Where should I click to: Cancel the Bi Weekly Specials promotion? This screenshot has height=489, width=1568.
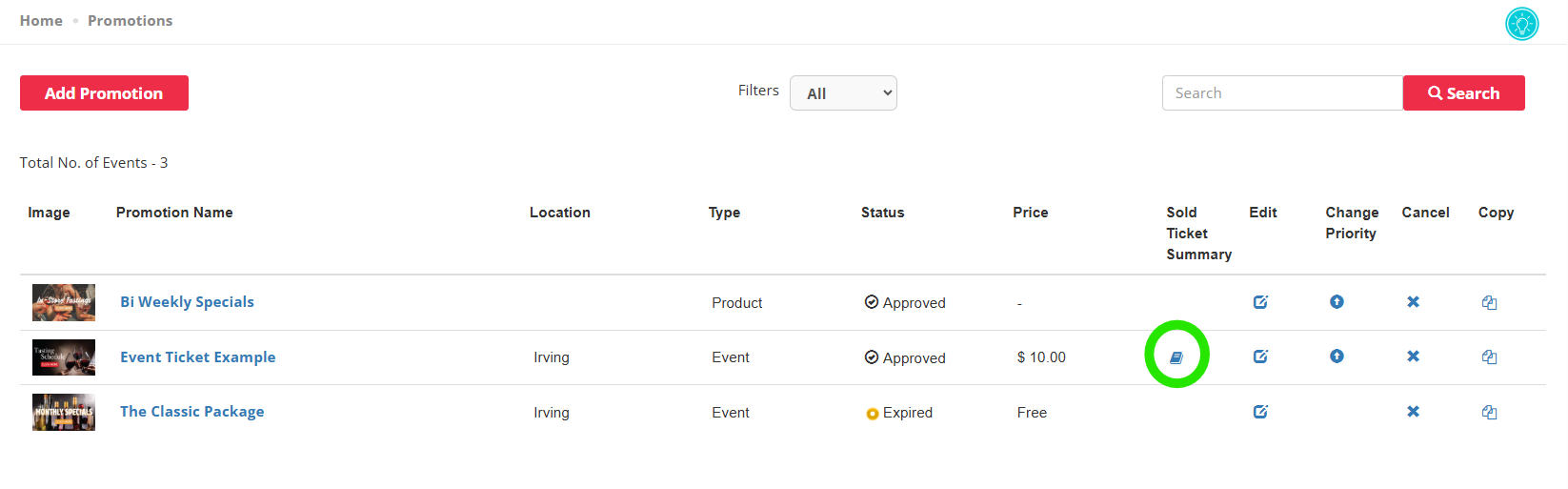[x=1413, y=302]
